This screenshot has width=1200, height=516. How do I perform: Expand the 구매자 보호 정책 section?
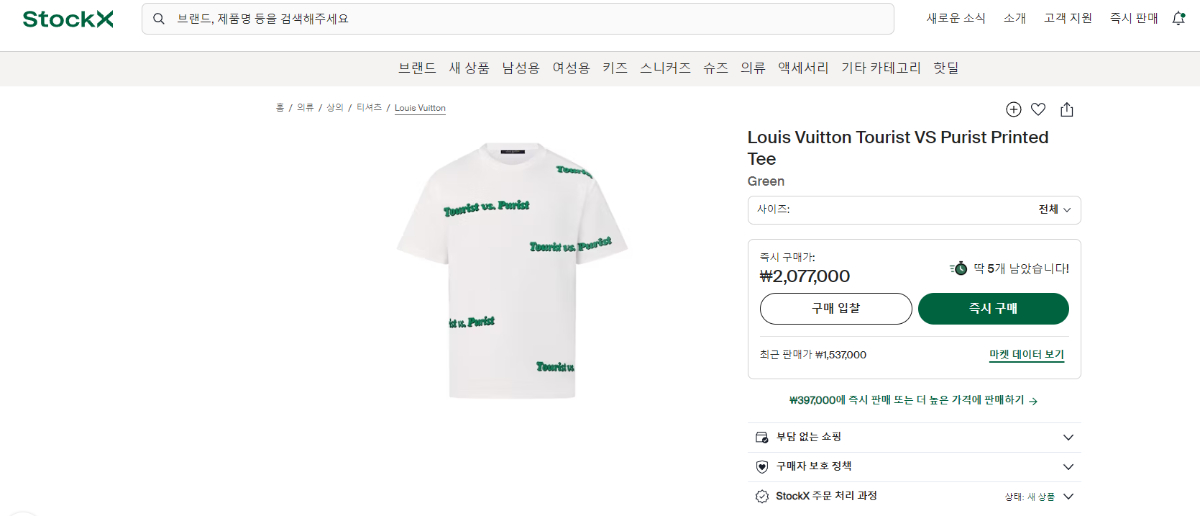[x=1068, y=467]
